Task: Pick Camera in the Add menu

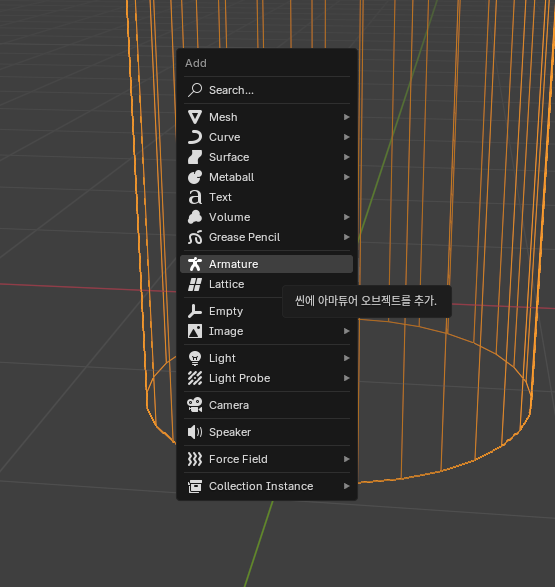Action: (x=266, y=405)
